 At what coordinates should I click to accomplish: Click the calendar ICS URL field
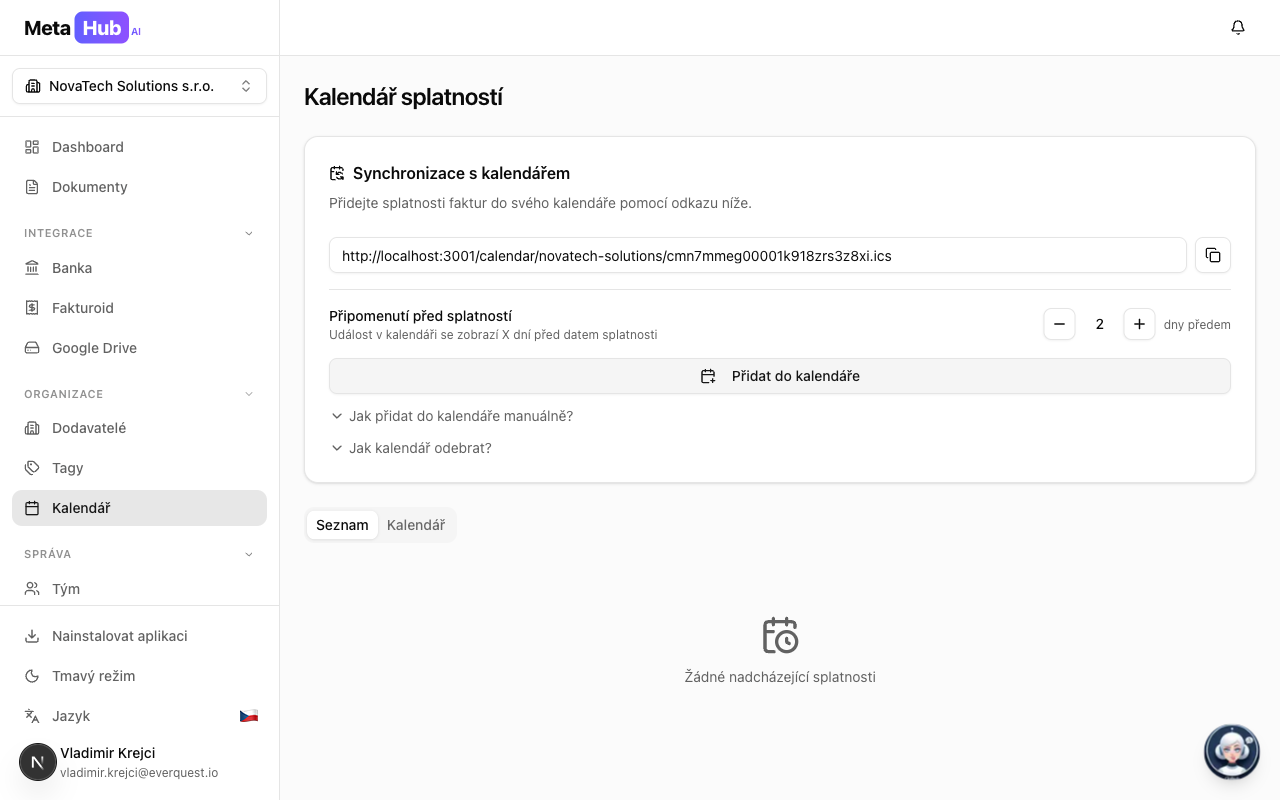[757, 255]
